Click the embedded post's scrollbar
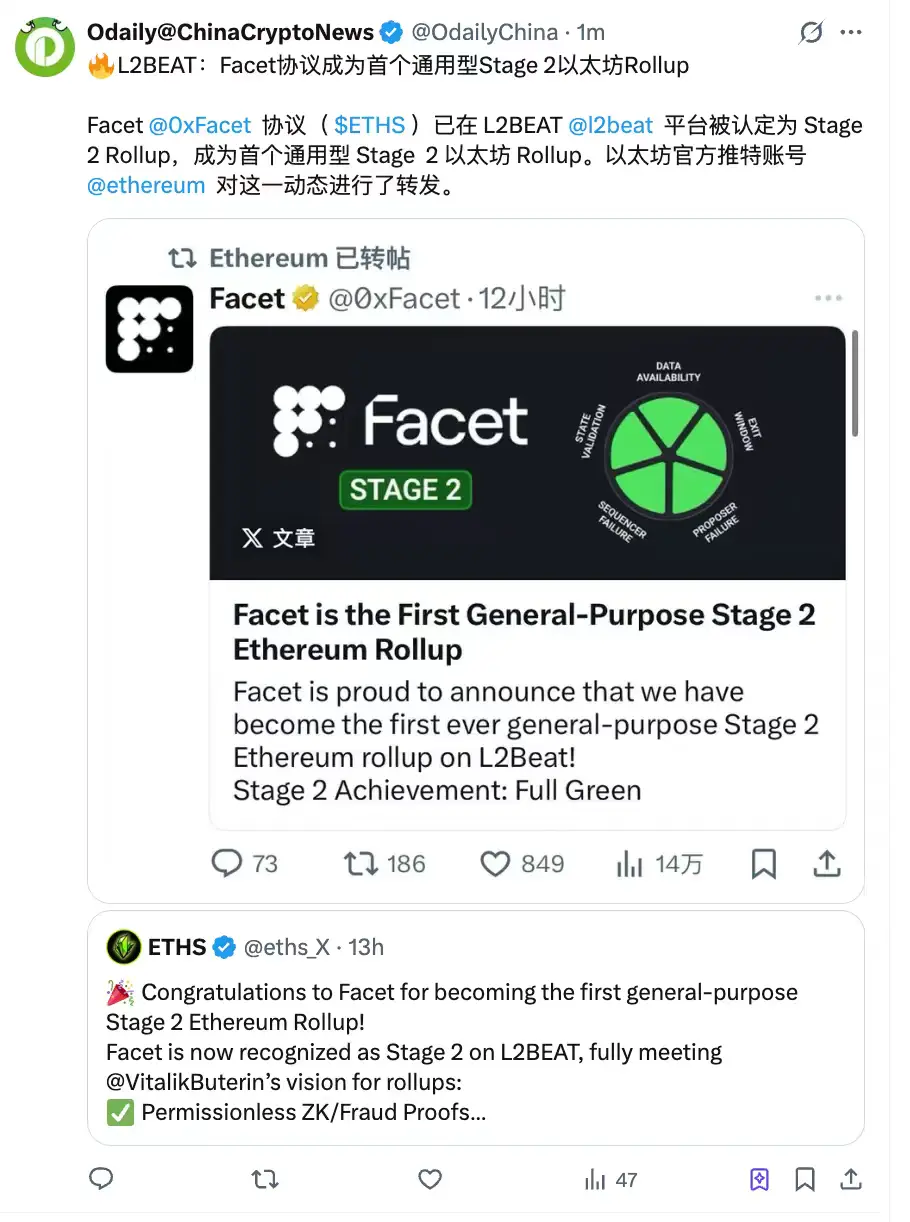 855,385
